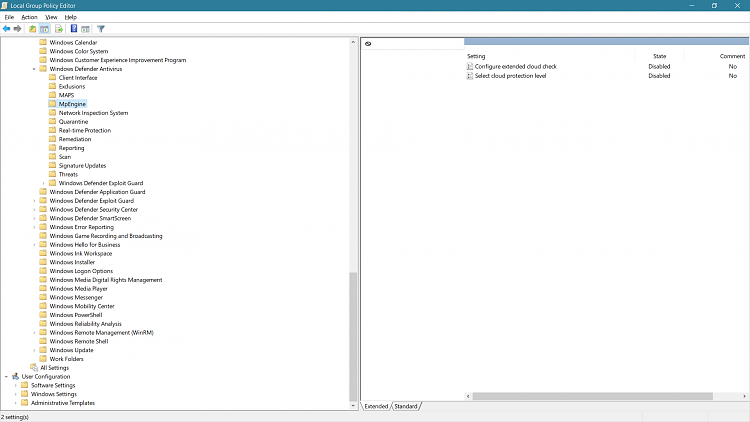Click the Windows Update folder icon
The width and height of the screenshot is (750, 422).
(43, 350)
